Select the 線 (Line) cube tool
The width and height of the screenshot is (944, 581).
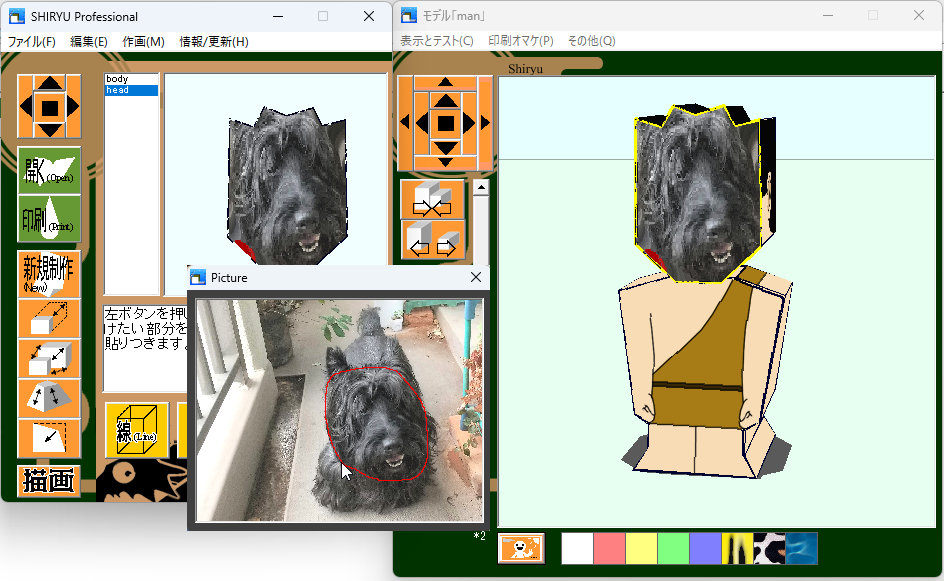[136, 429]
